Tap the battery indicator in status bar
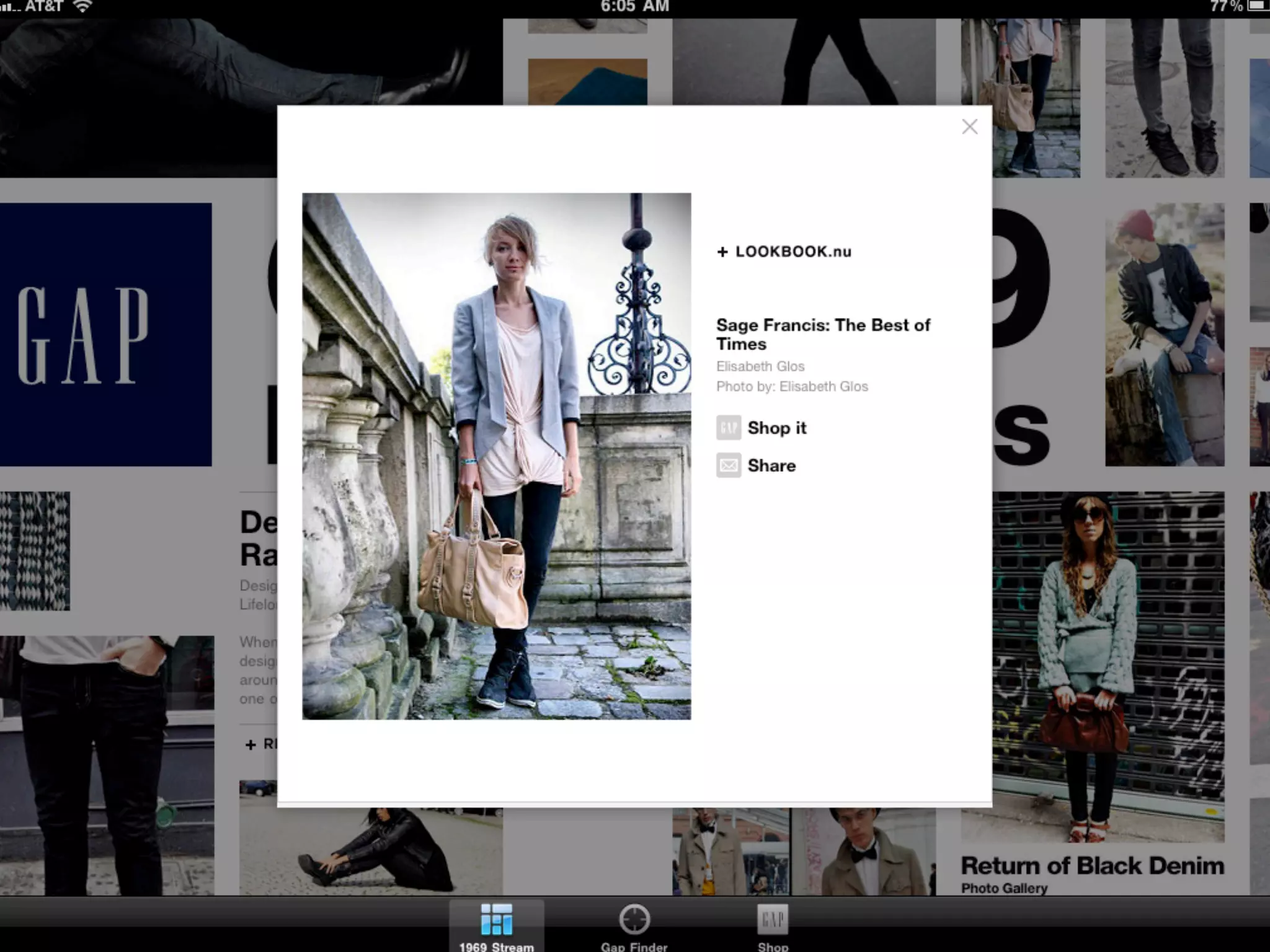The width and height of the screenshot is (1270, 952). pyautogui.click(x=1259, y=6)
